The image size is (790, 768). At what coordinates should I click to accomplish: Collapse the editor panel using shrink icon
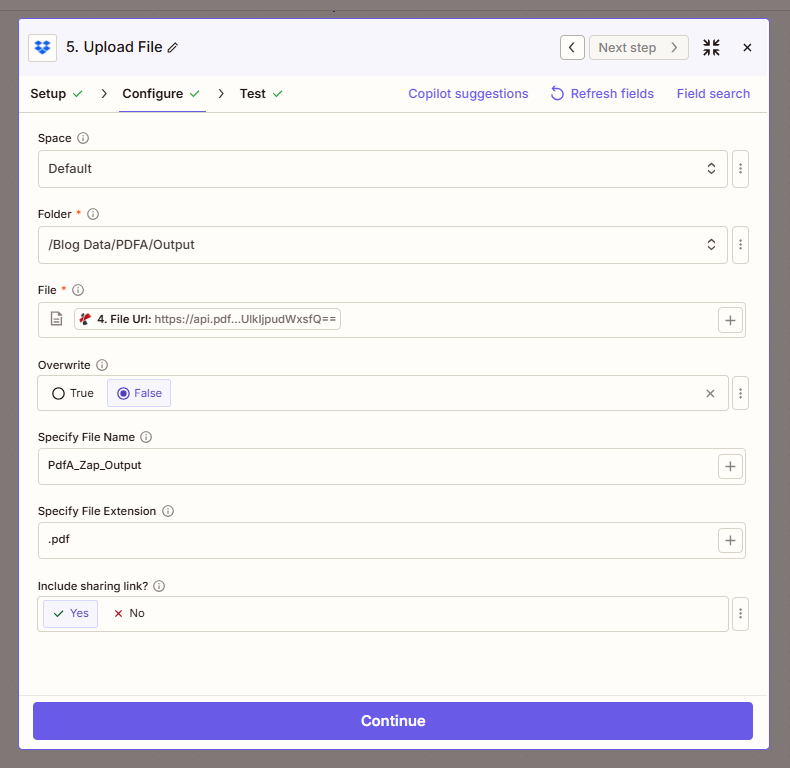click(711, 47)
